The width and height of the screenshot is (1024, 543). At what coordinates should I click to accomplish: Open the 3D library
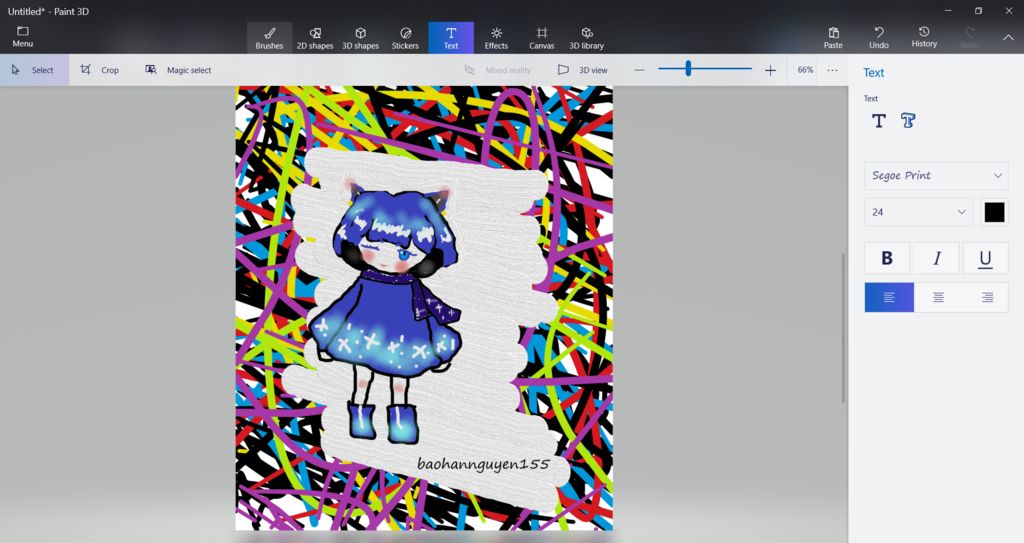pyautogui.click(x=587, y=38)
